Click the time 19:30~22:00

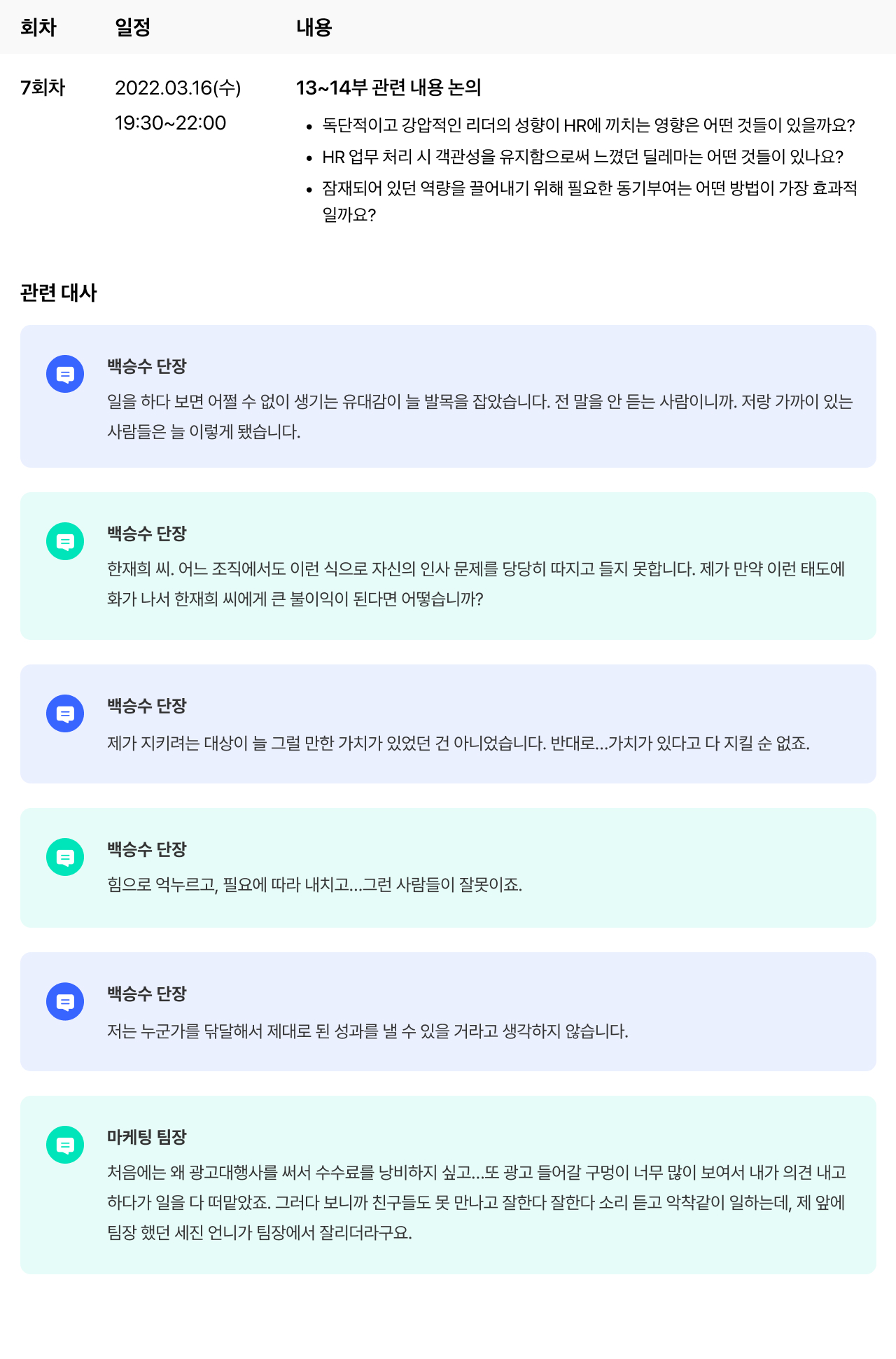(x=170, y=123)
